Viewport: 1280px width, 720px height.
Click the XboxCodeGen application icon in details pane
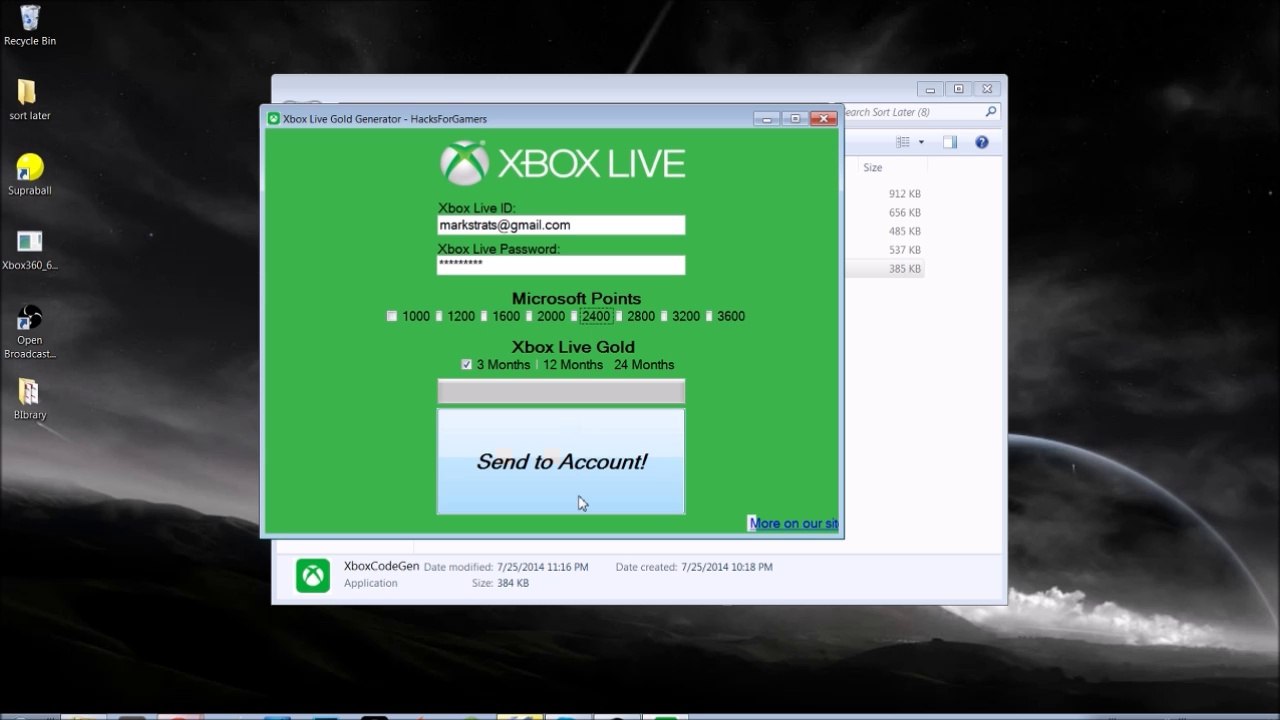pos(313,576)
